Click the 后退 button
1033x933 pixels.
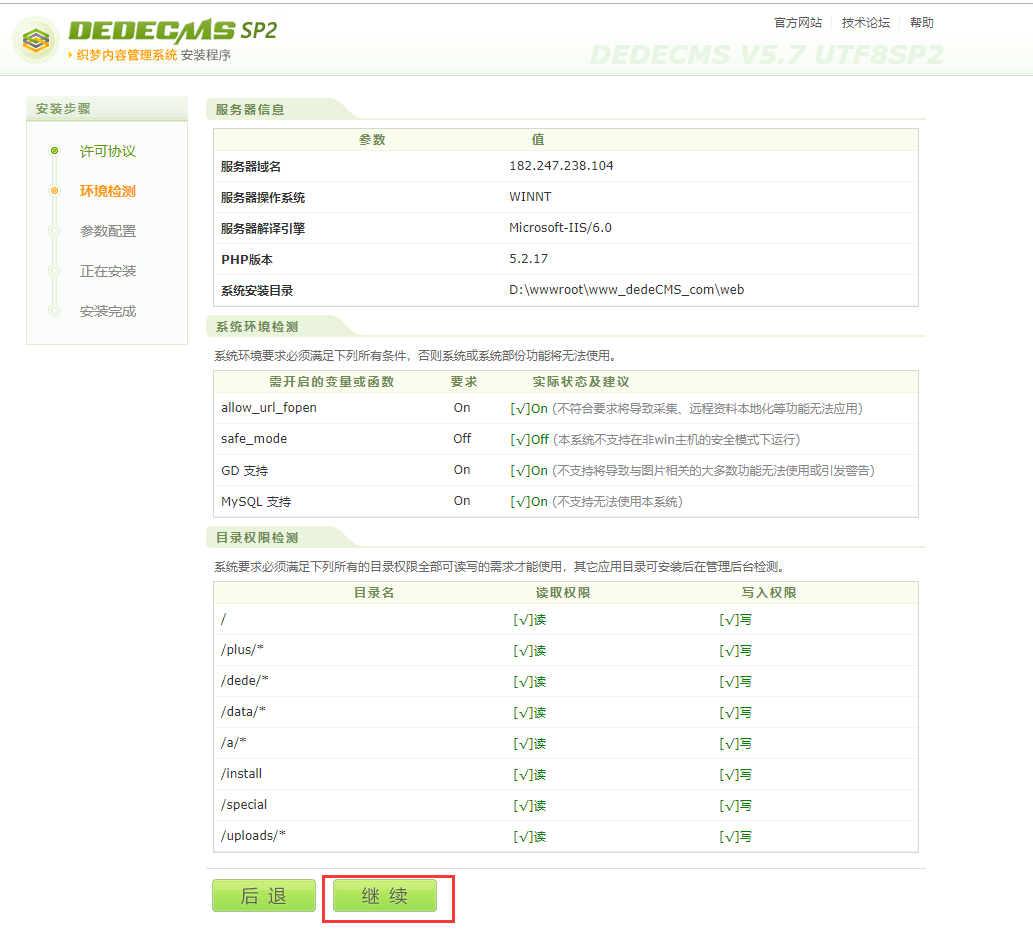point(264,895)
